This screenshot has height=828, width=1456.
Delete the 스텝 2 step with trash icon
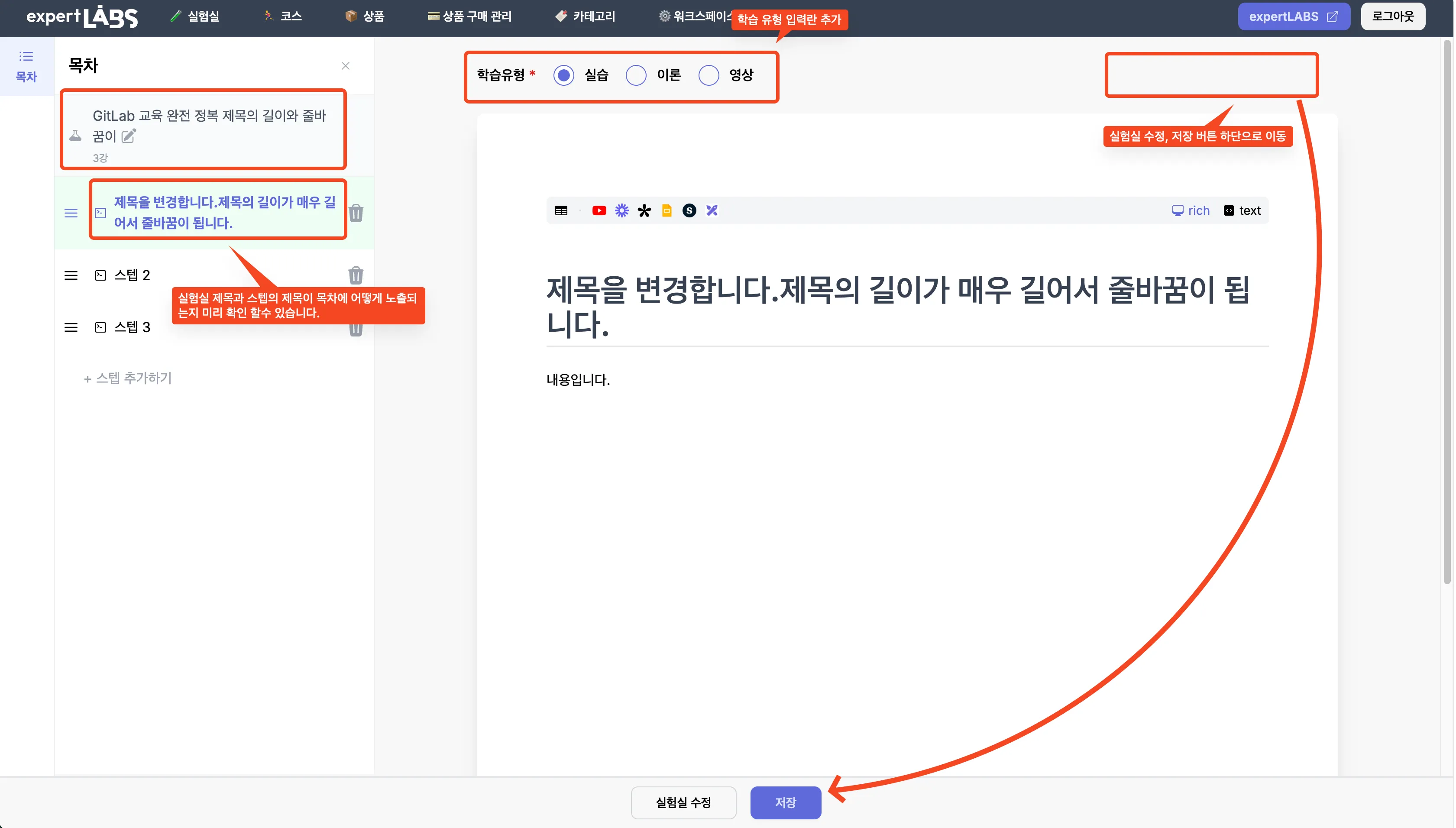[356, 276]
